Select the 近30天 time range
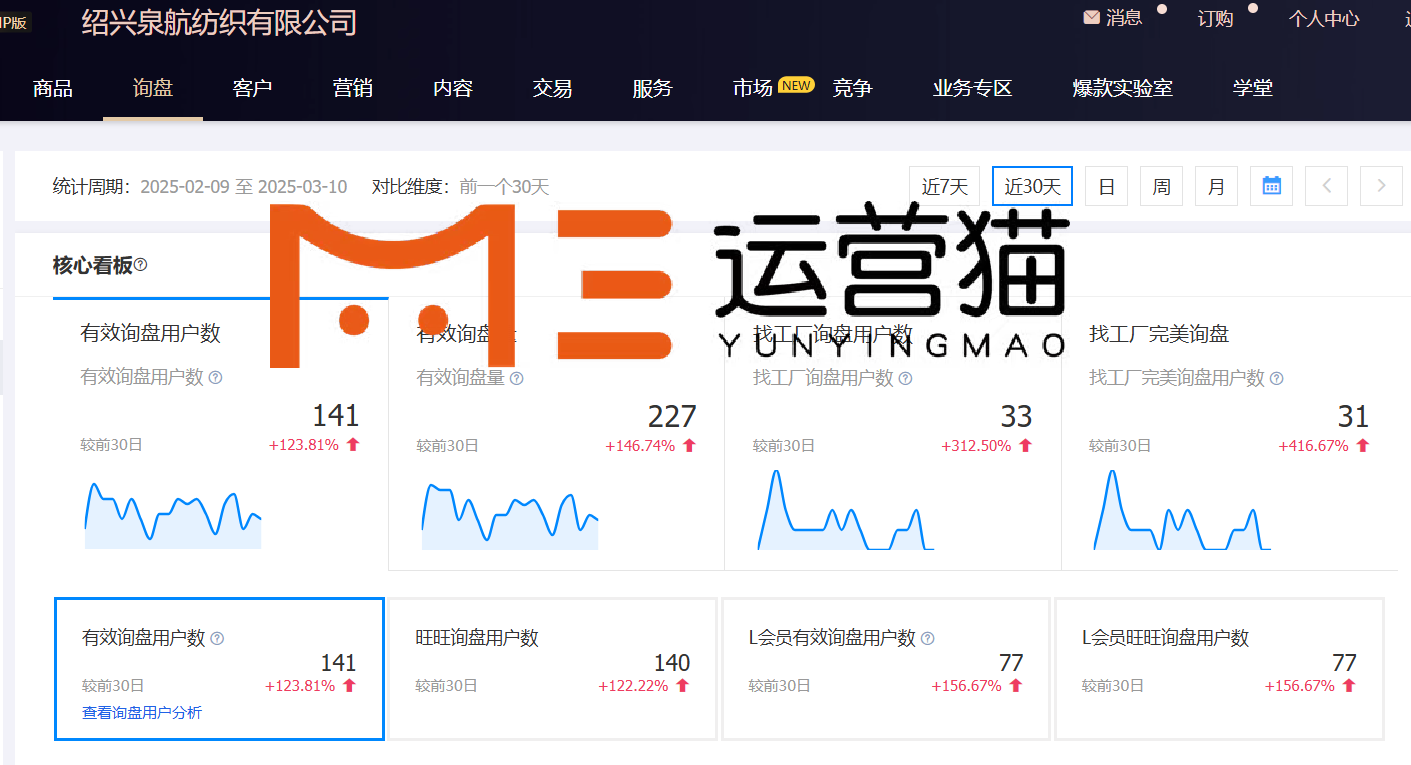The height and width of the screenshot is (765, 1411). 1032,186
